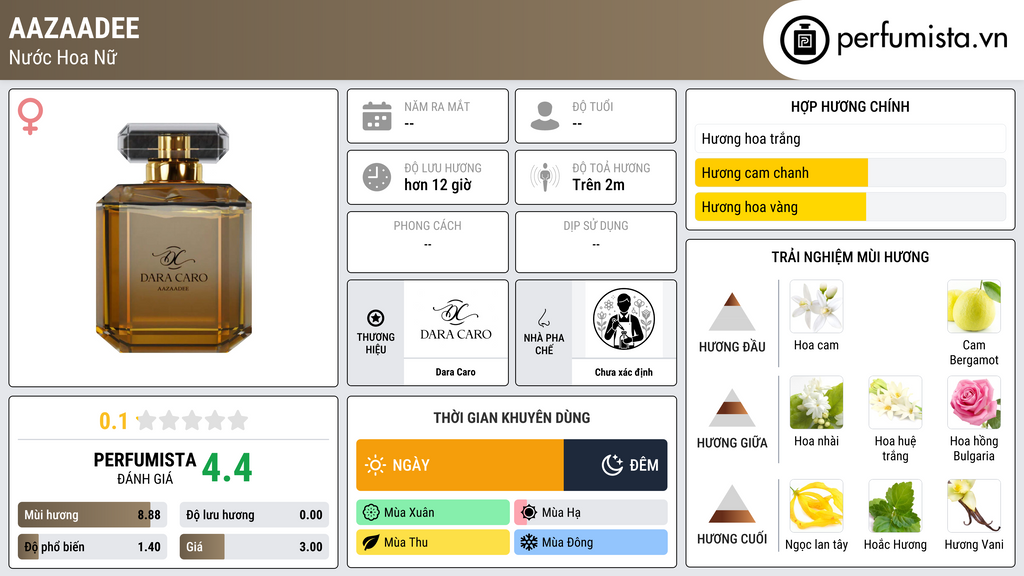This screenshot has height=576, width=1024.
Task: Open the Ngọc lan tây note image
Action: point(816,506)
